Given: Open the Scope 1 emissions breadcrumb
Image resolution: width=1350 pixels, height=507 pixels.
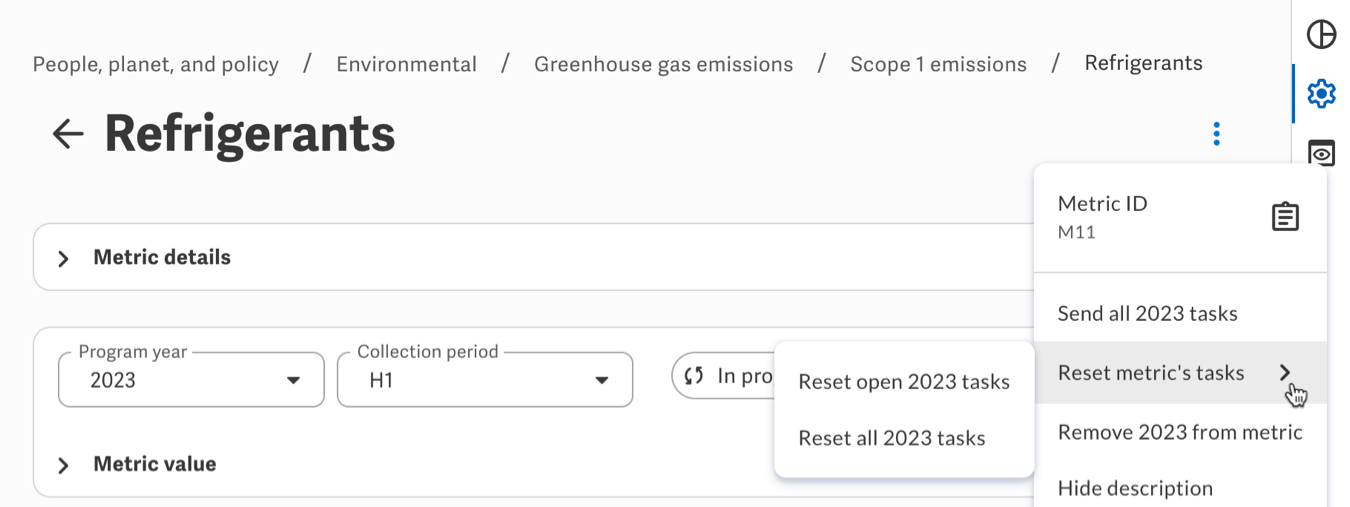Looking at the screenshot, I should click(x=938, y=65).
